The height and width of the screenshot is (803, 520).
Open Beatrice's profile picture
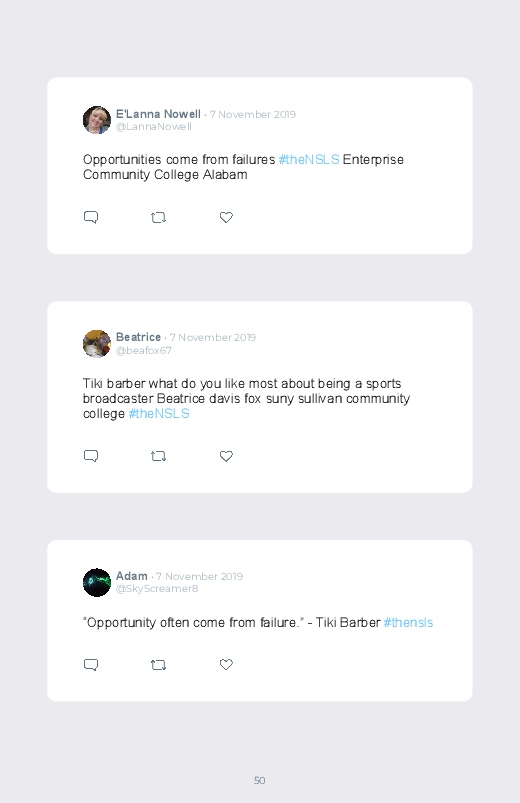point(97,344)
